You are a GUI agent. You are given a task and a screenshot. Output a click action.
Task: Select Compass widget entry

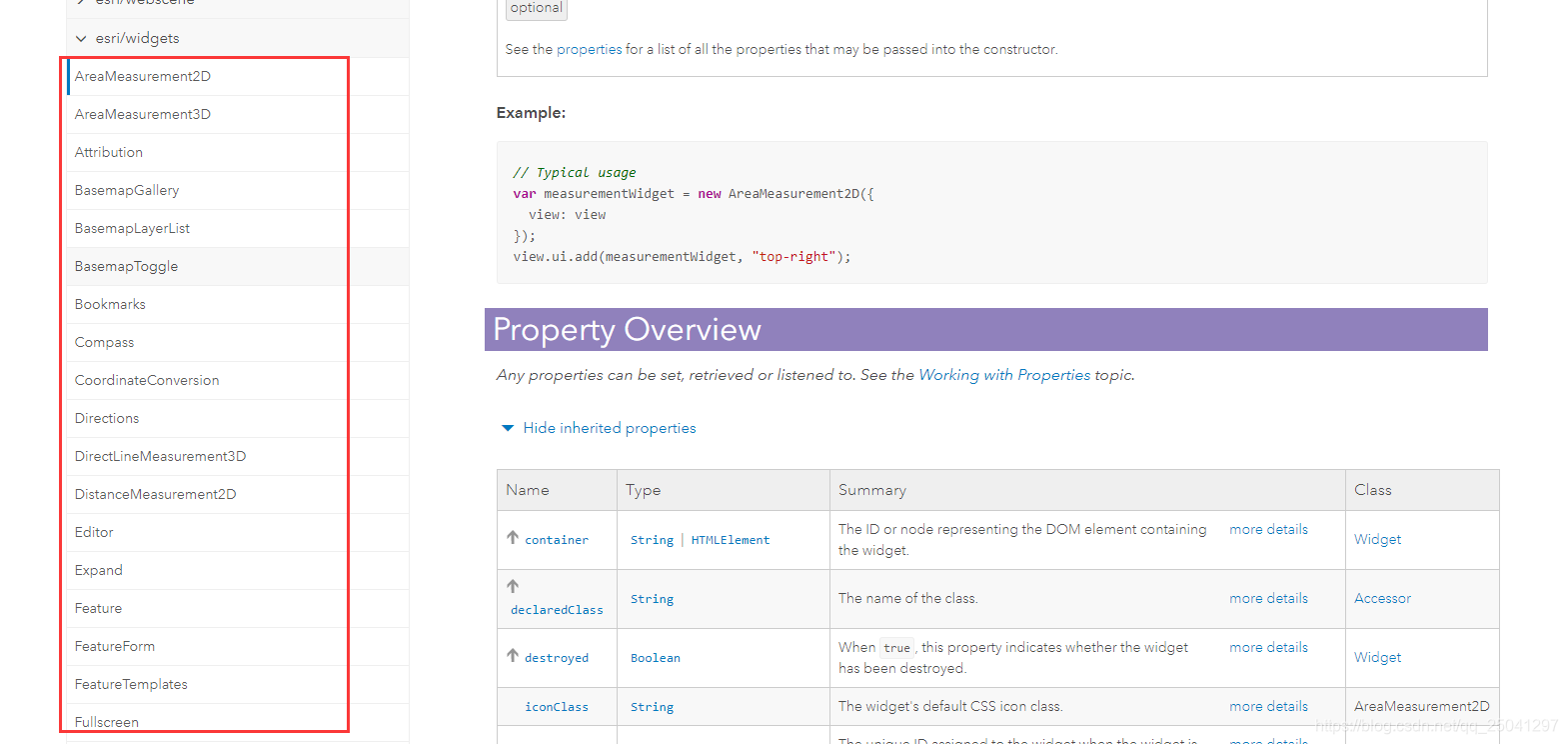pos(104,343)
